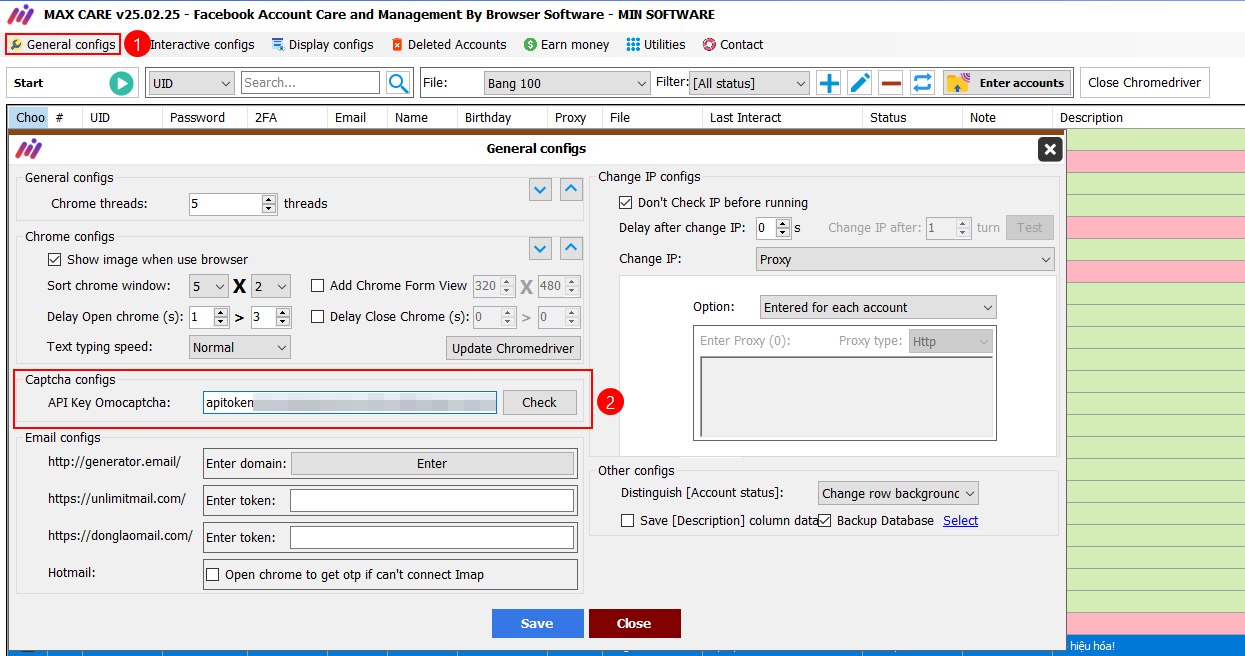The image size is (1245, 656).
Task: Click up chevron in Chrome configs group
Action: click(571, 248)
